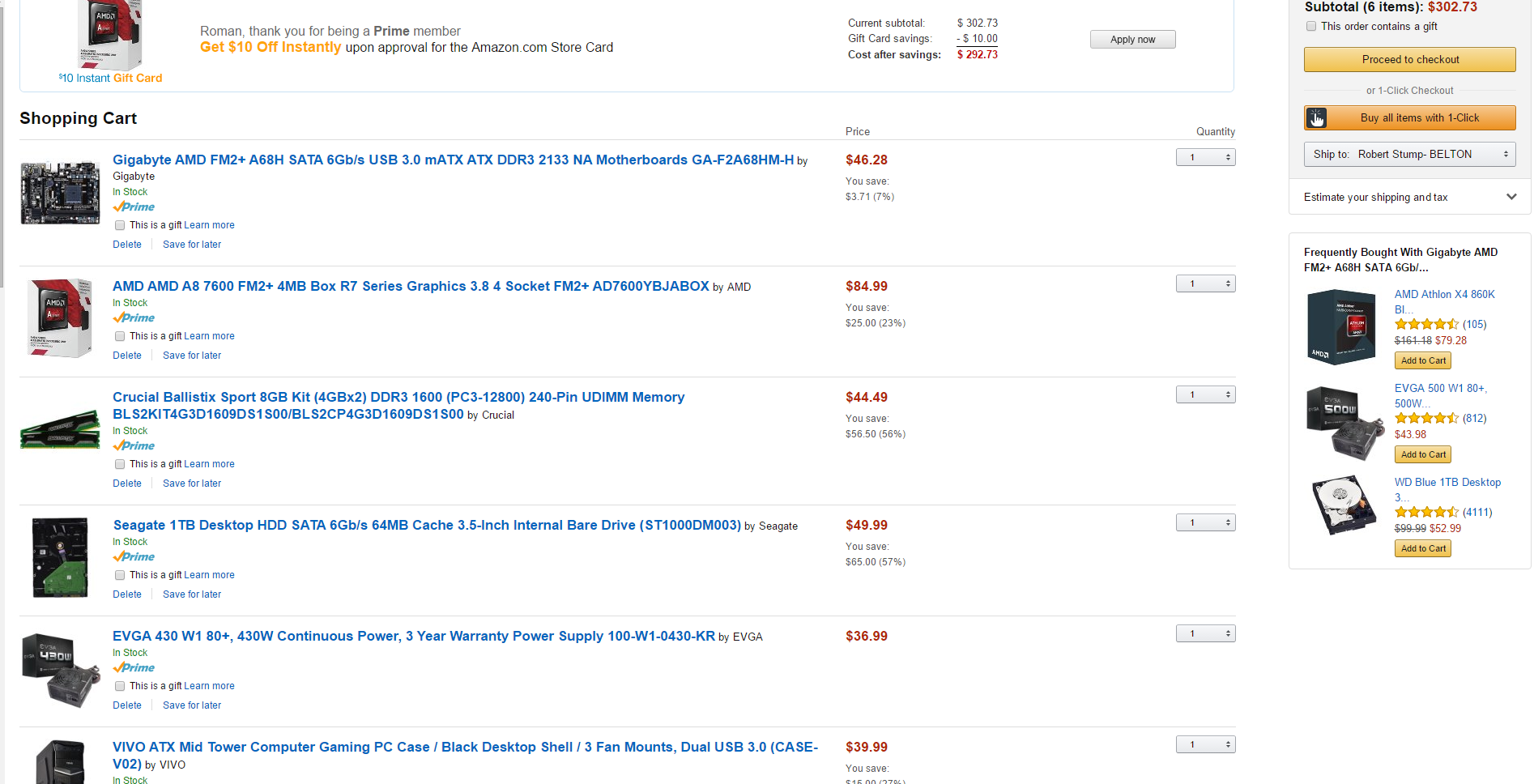The height and width of the screenshot is (784, 1534).
Task: Expand Estimate your shipping and tax
Action: click(1409, 197)
